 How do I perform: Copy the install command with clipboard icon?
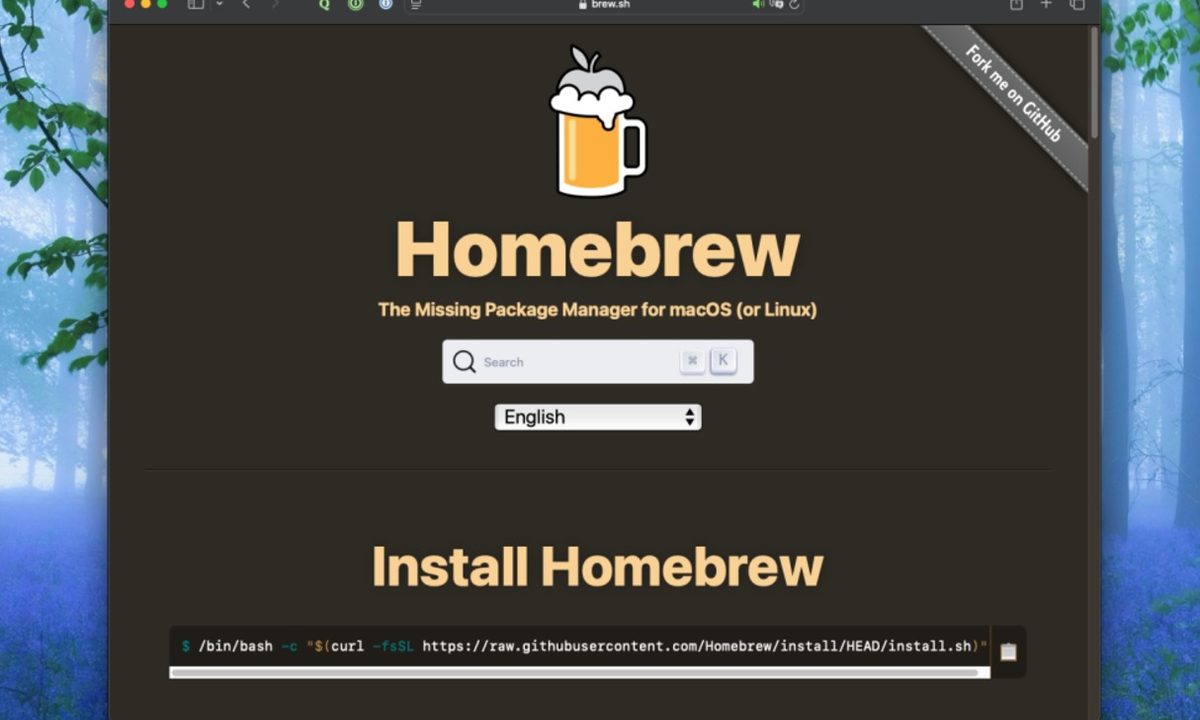click(x=1008, y=651)
